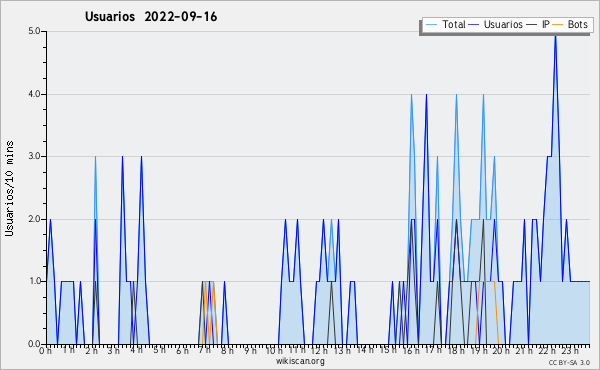The image size is (600, 370).
Task: Click the '22 h' x-axis label
Action: click(546, 351)
